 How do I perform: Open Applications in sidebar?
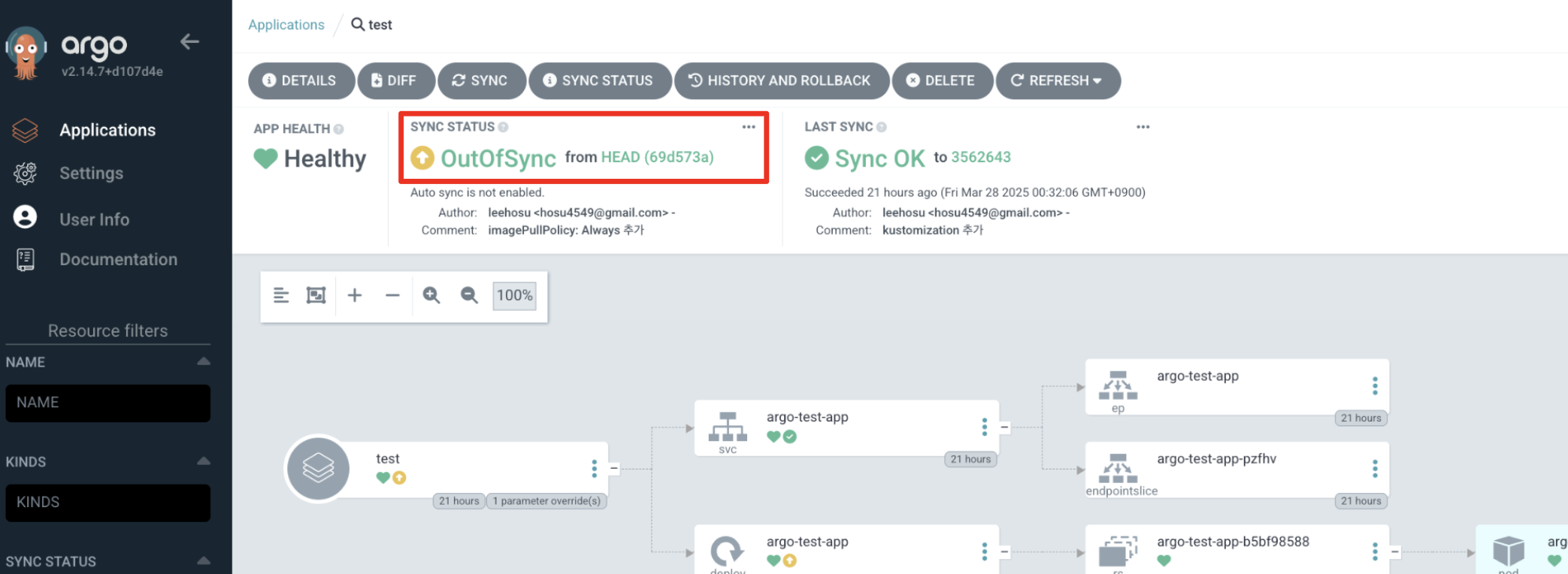pos(107,130)
